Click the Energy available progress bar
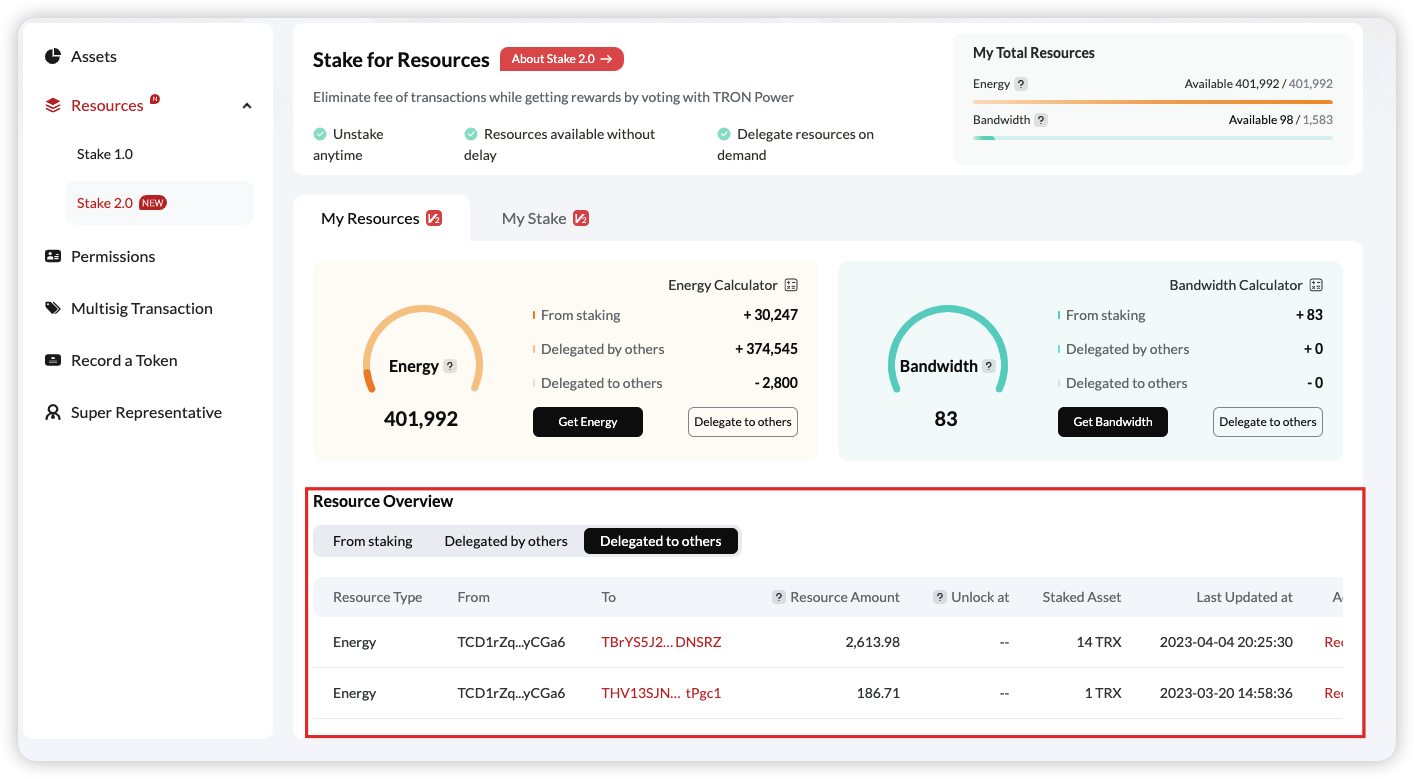Screen dimensions: 1414x779 tap(1152, 102)
